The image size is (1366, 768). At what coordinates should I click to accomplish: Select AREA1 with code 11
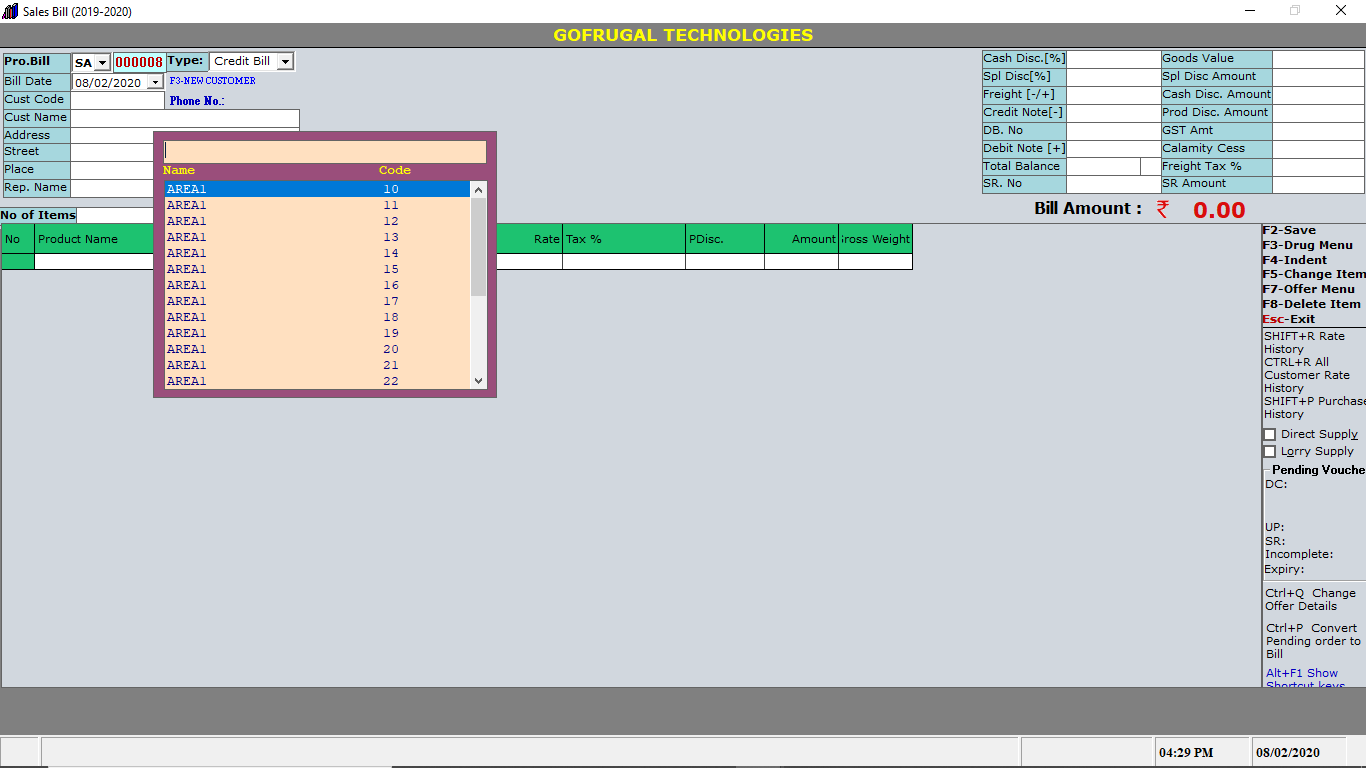point(317,205)
